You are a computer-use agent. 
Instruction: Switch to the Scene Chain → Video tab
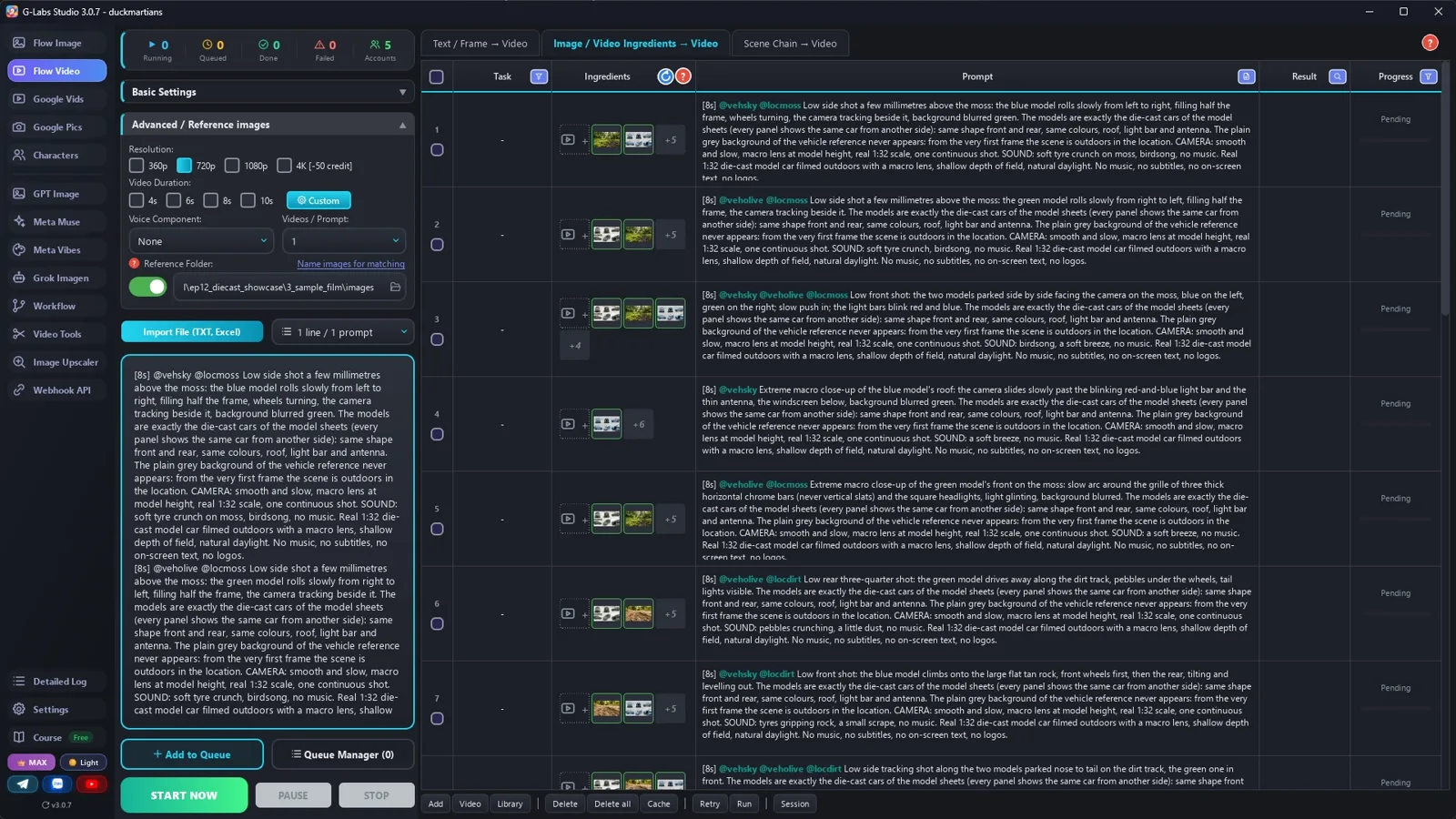coord(790,44)
